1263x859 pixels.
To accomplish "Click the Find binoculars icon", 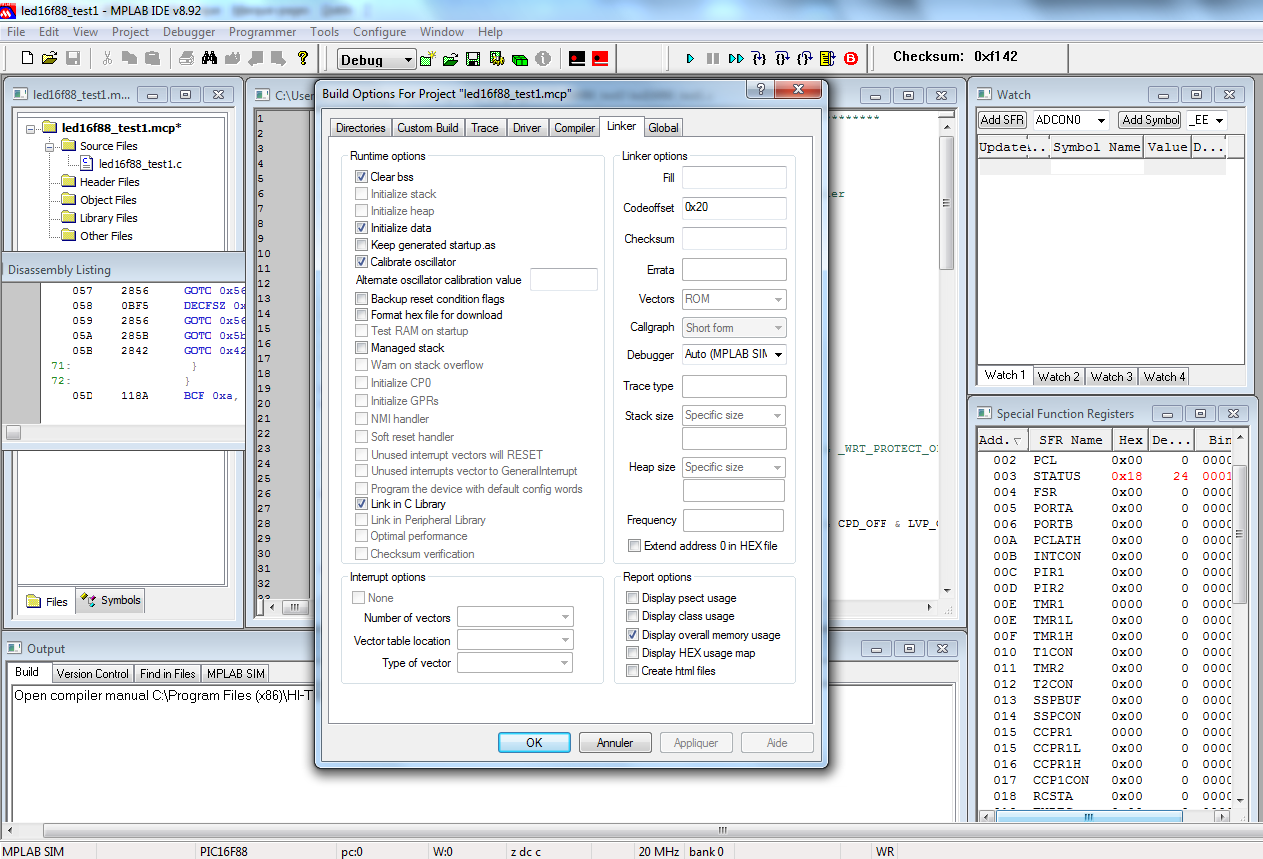I will click(x=209, y=59).
